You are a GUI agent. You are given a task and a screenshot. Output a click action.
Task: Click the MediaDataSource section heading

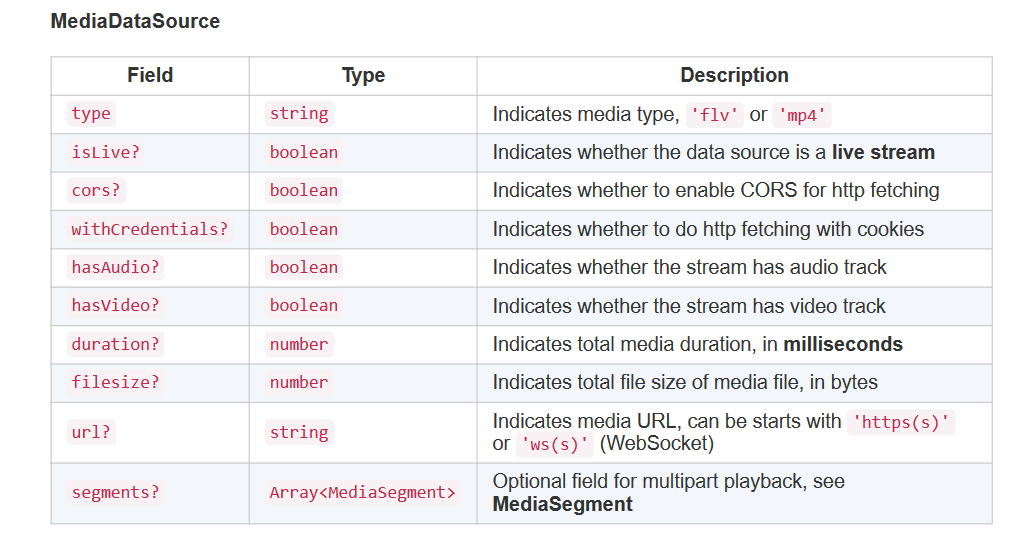tap(135, 21)
